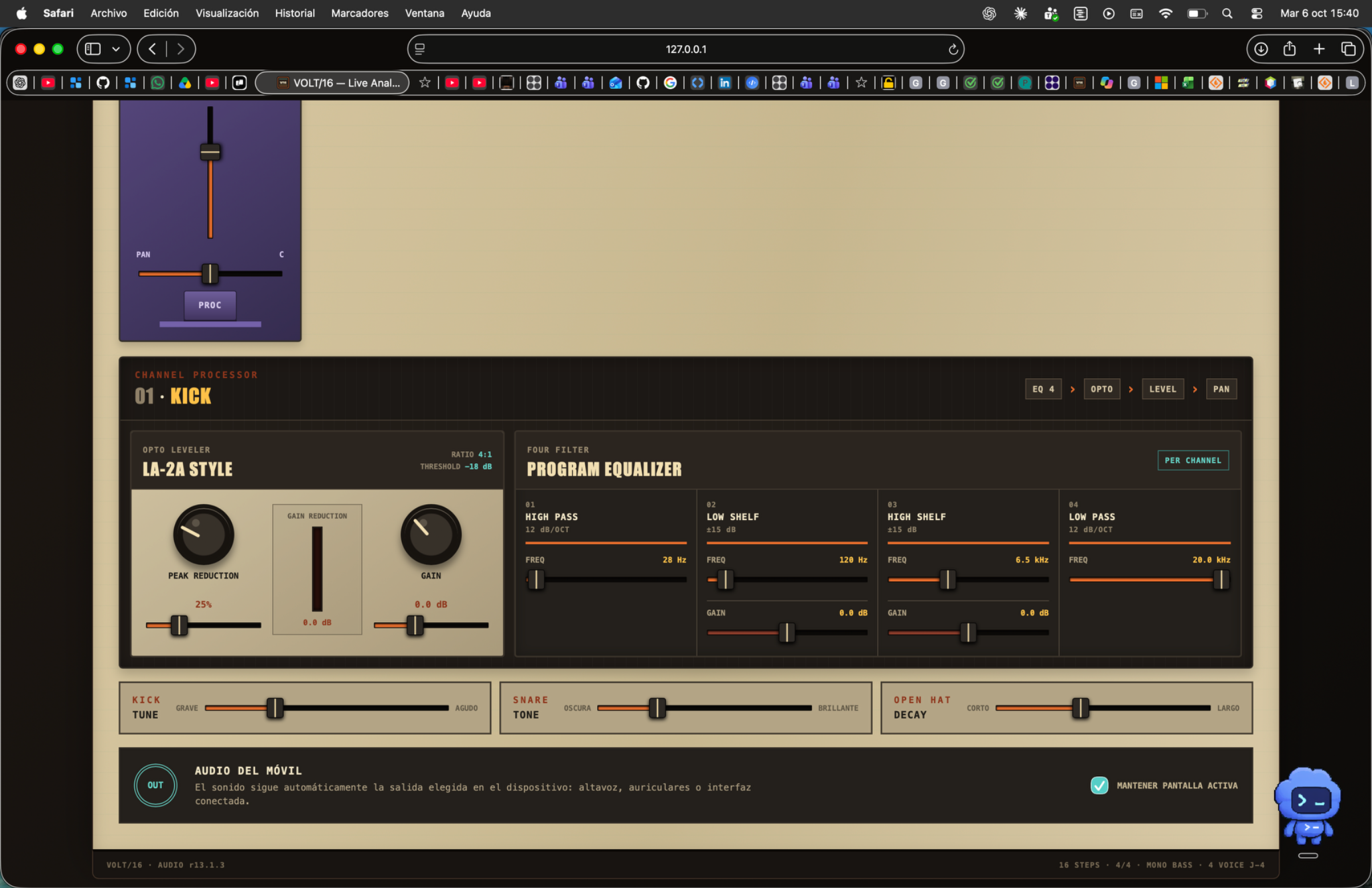Click the Wi-Fi status icon

click(1166, 13)
